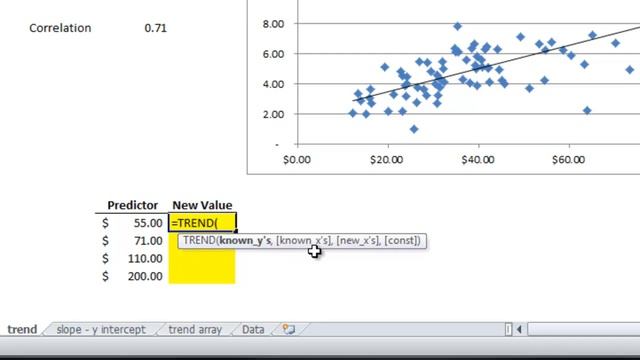
Task: Click the insert new worksheet icon
Action: tap(289, 329)
